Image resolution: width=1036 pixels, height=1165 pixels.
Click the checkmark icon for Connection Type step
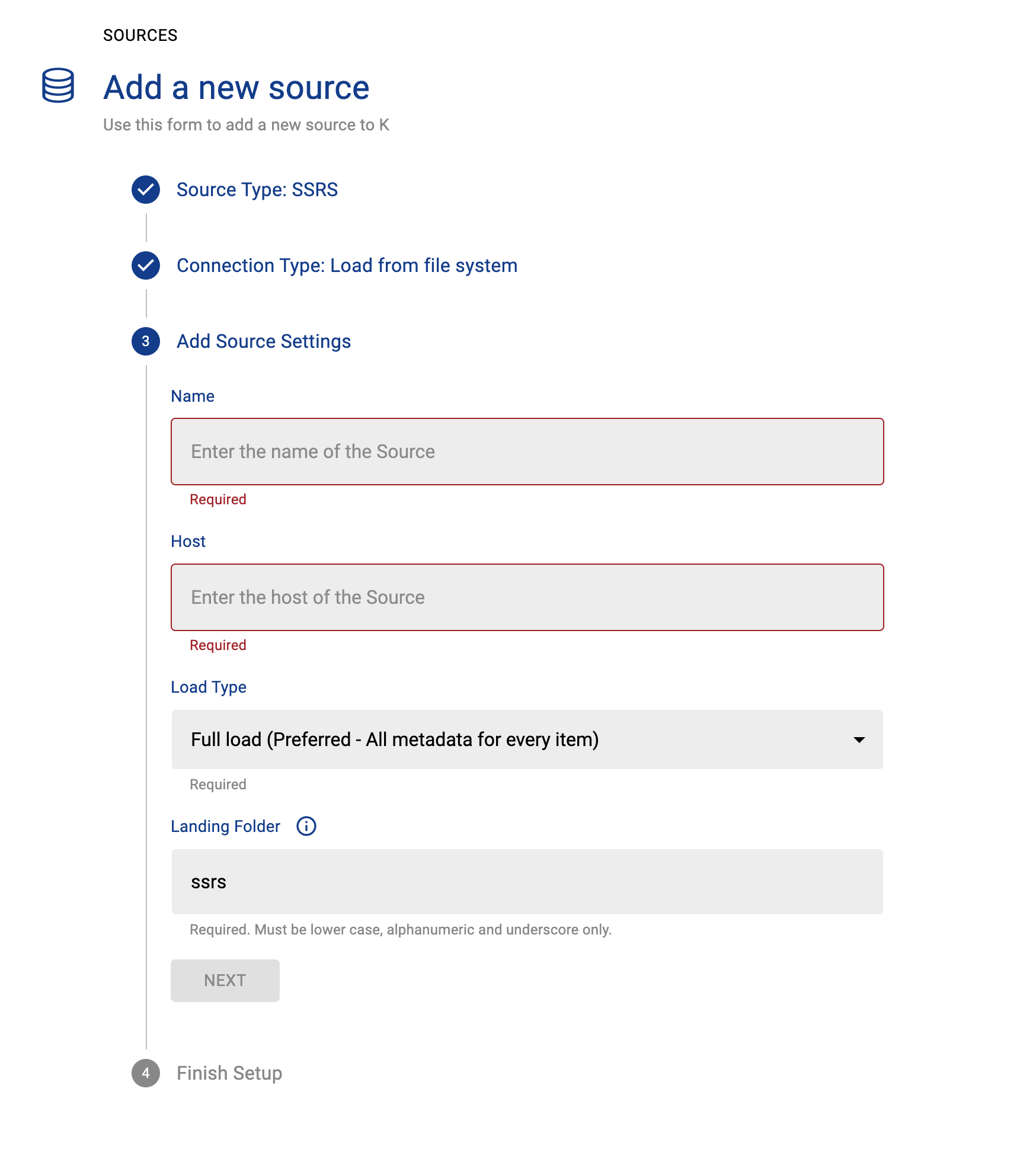(146, 265)
